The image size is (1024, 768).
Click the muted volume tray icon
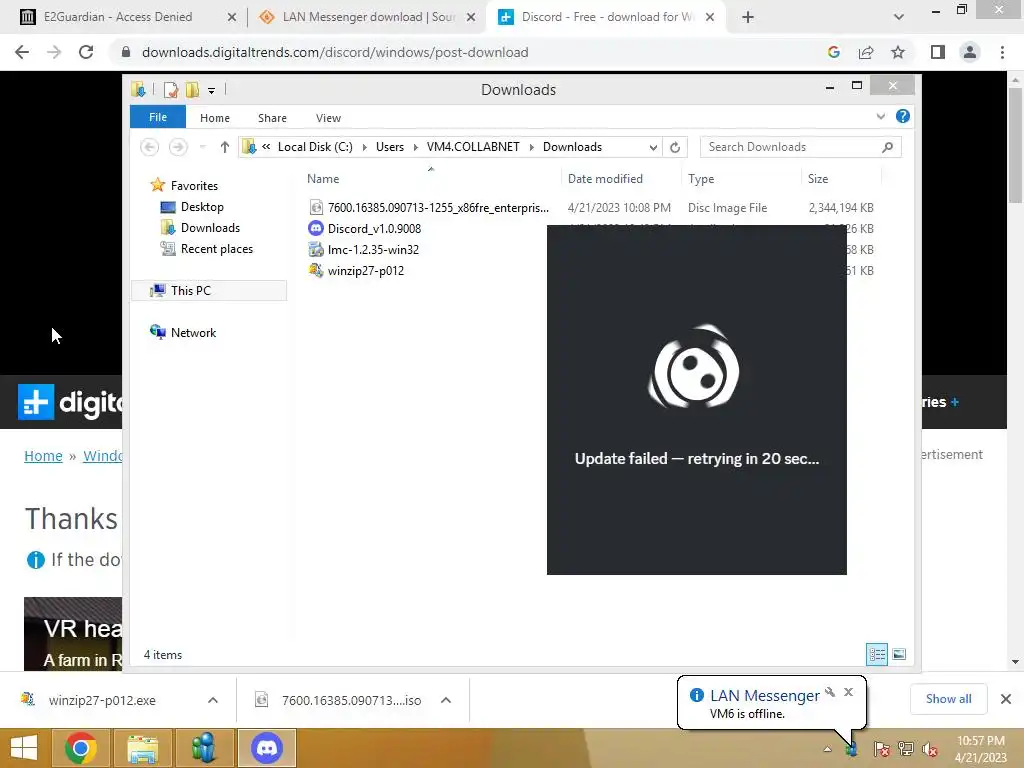tap(930, 749)
